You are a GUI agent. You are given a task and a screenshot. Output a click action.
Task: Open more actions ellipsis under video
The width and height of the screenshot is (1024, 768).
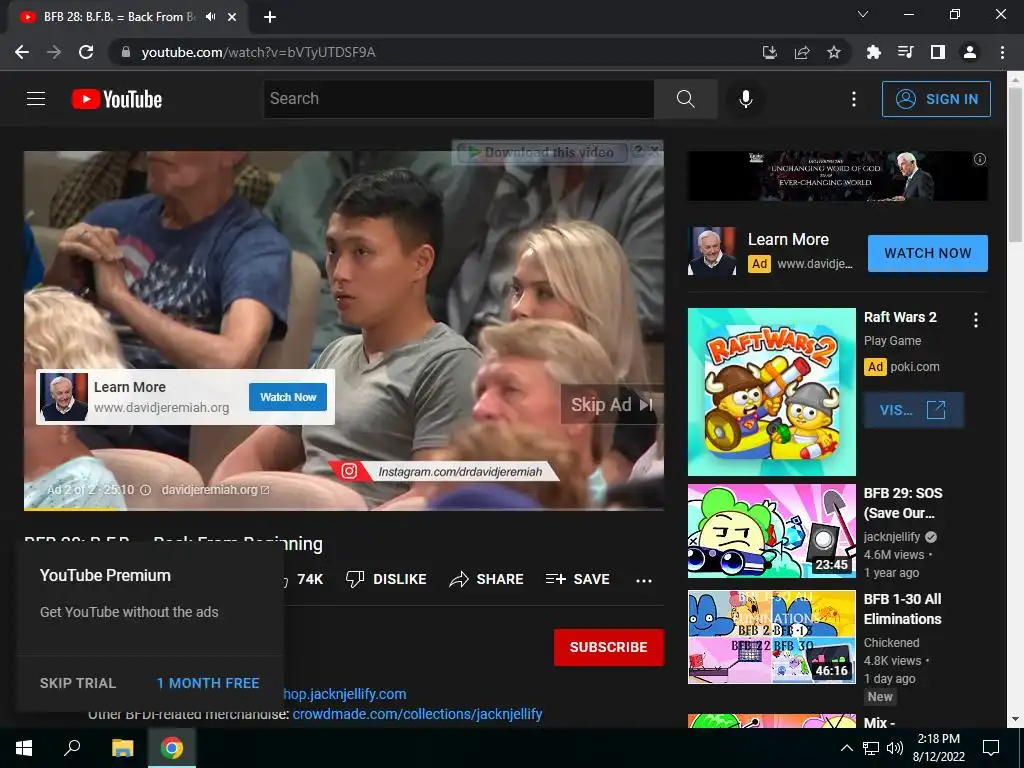644,581
